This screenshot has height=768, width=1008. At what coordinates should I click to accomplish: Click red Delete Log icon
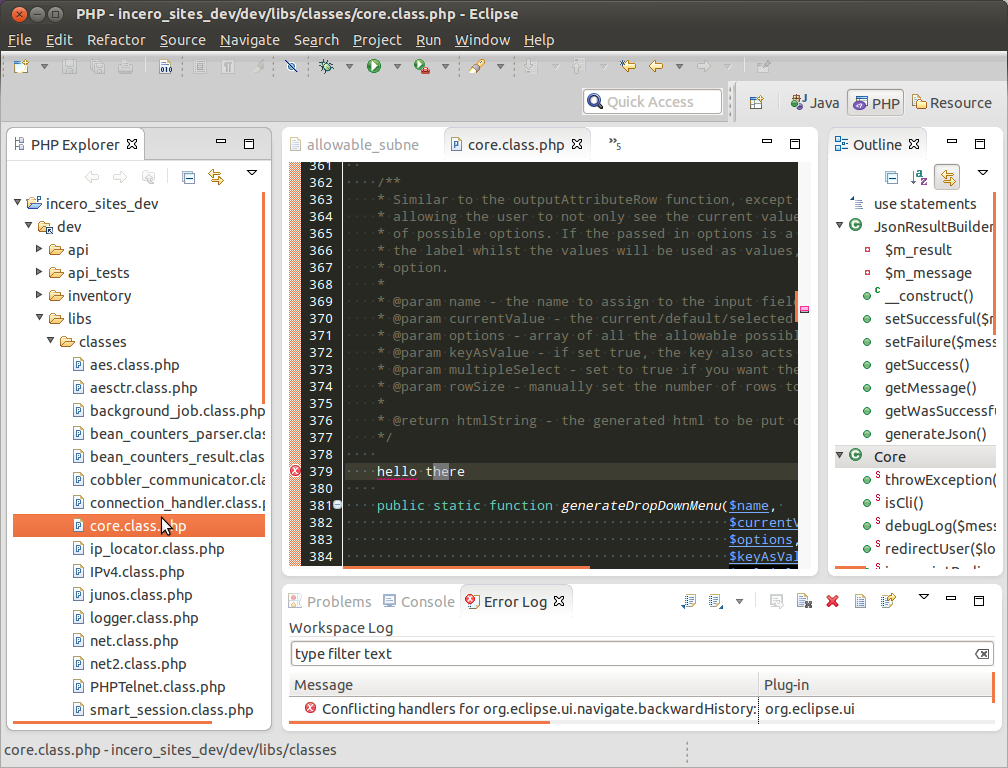point(832,602)
